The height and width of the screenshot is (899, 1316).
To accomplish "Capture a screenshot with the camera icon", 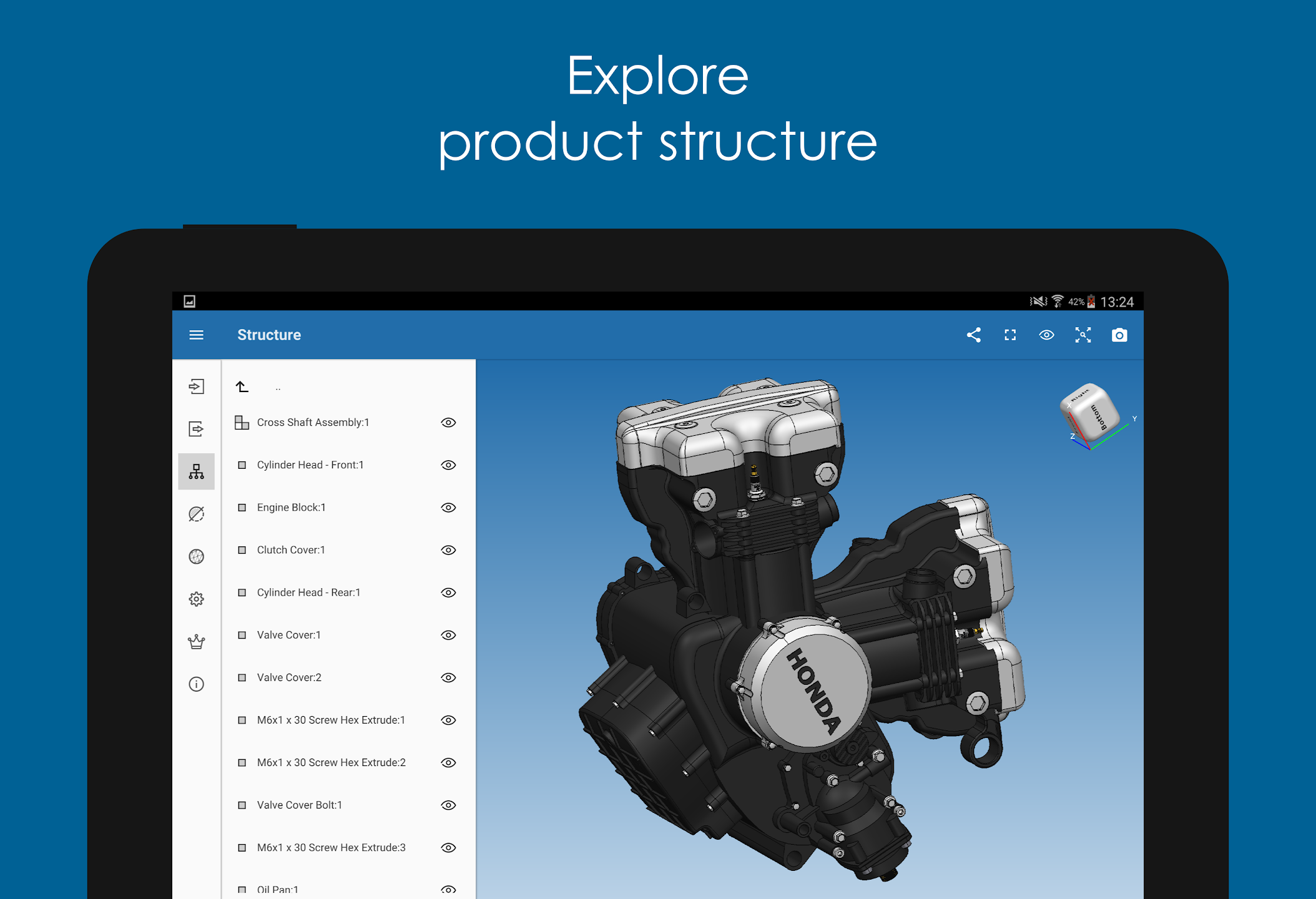I will (1120, 335).
